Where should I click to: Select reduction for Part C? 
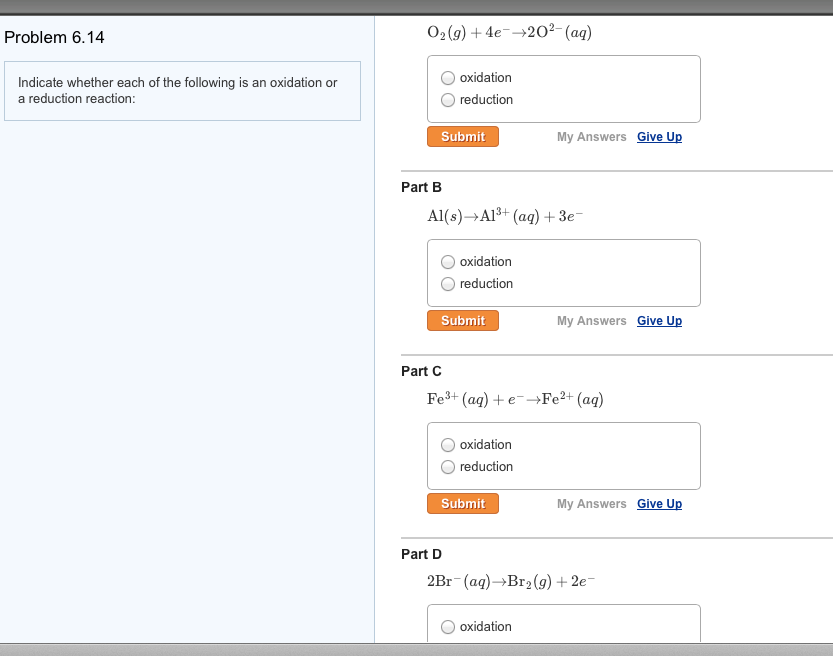(448, 466)
